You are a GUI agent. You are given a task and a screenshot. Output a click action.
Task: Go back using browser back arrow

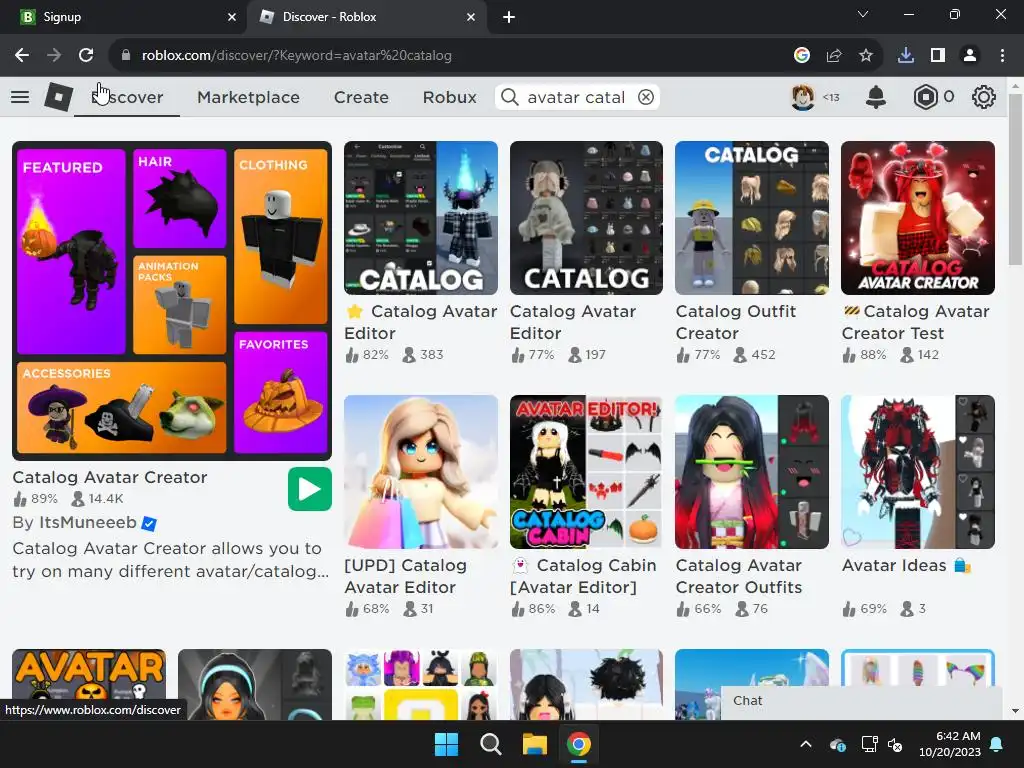click(22, 56)
